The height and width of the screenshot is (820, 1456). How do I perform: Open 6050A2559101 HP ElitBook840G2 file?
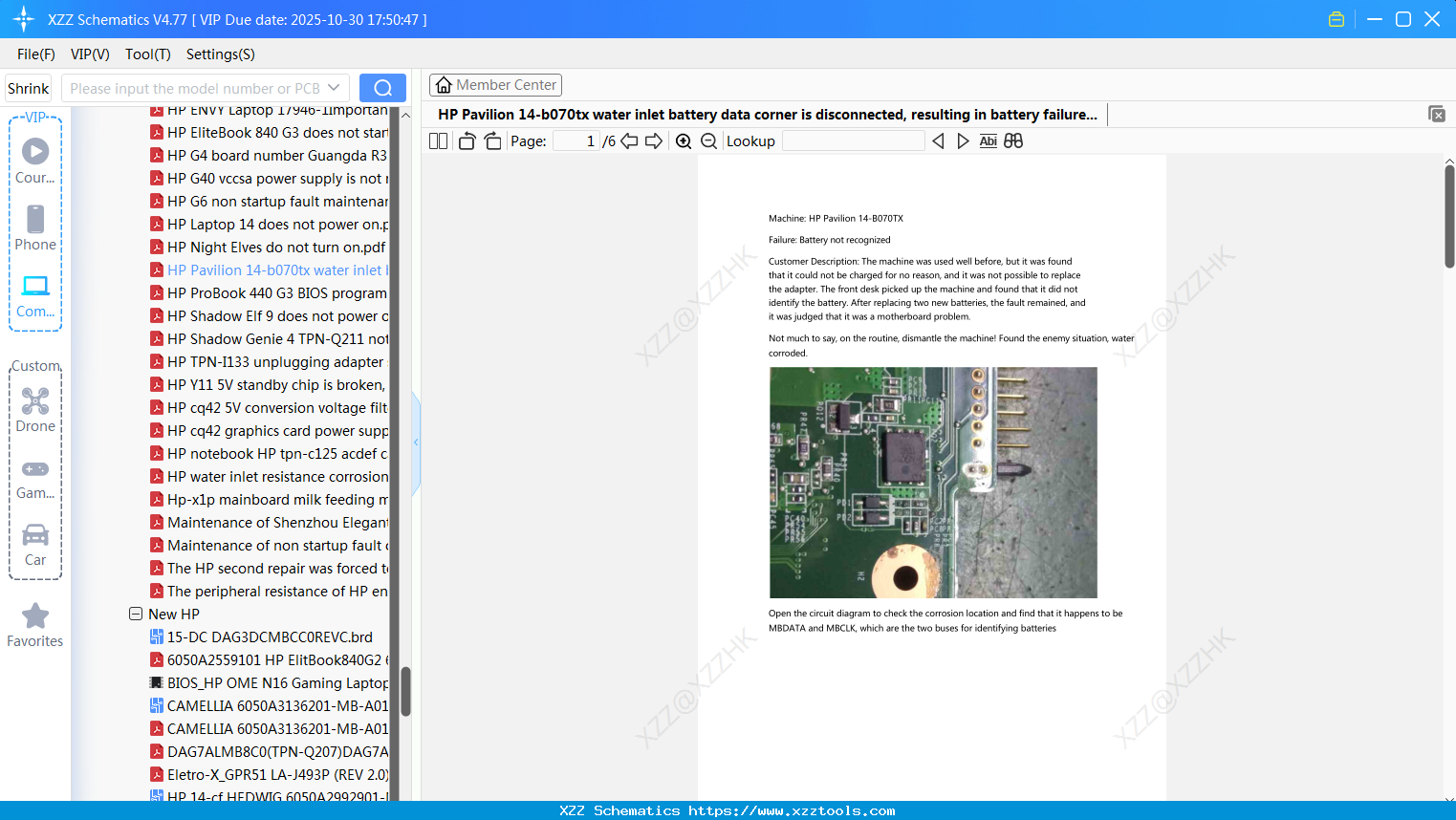270,660
